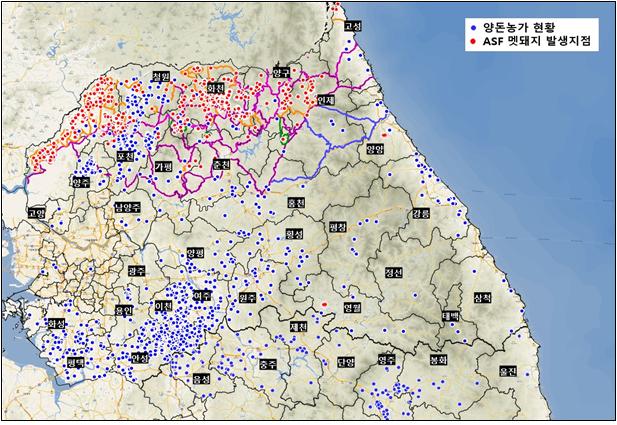Viewport: 617px width, 425px height.
Task: Select the 철원 city label
Action: pos(161,76)
